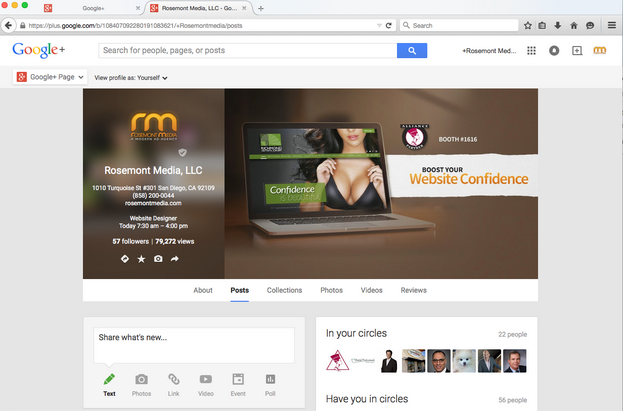Click the In your circles heading
Viewport: 623px width, 411px height.
356,333
